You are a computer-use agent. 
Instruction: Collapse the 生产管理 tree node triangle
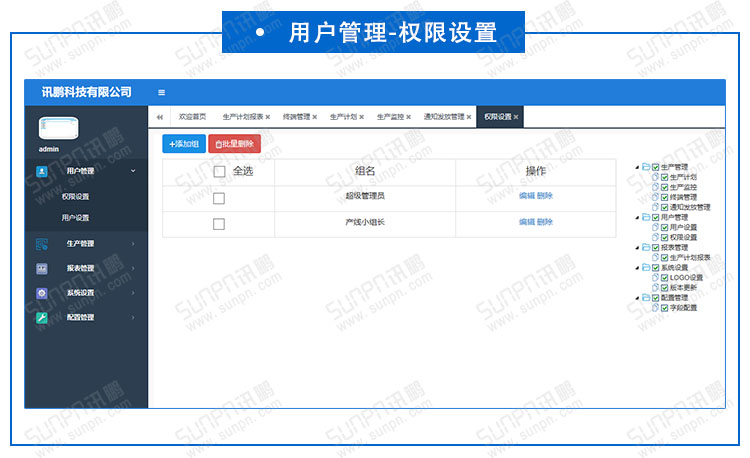pyautogui.click(x=637, y=167)
